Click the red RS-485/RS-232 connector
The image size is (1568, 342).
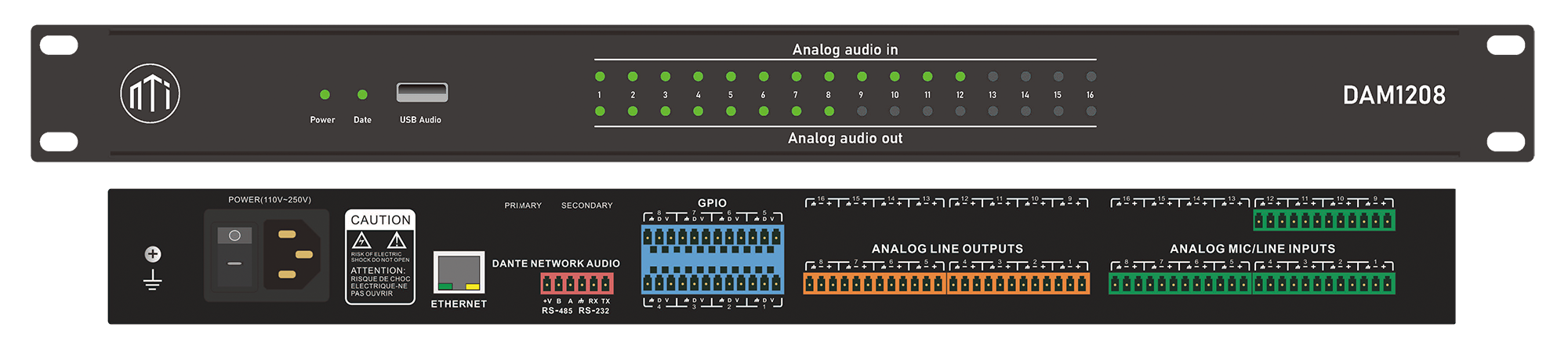click(576, 283)
